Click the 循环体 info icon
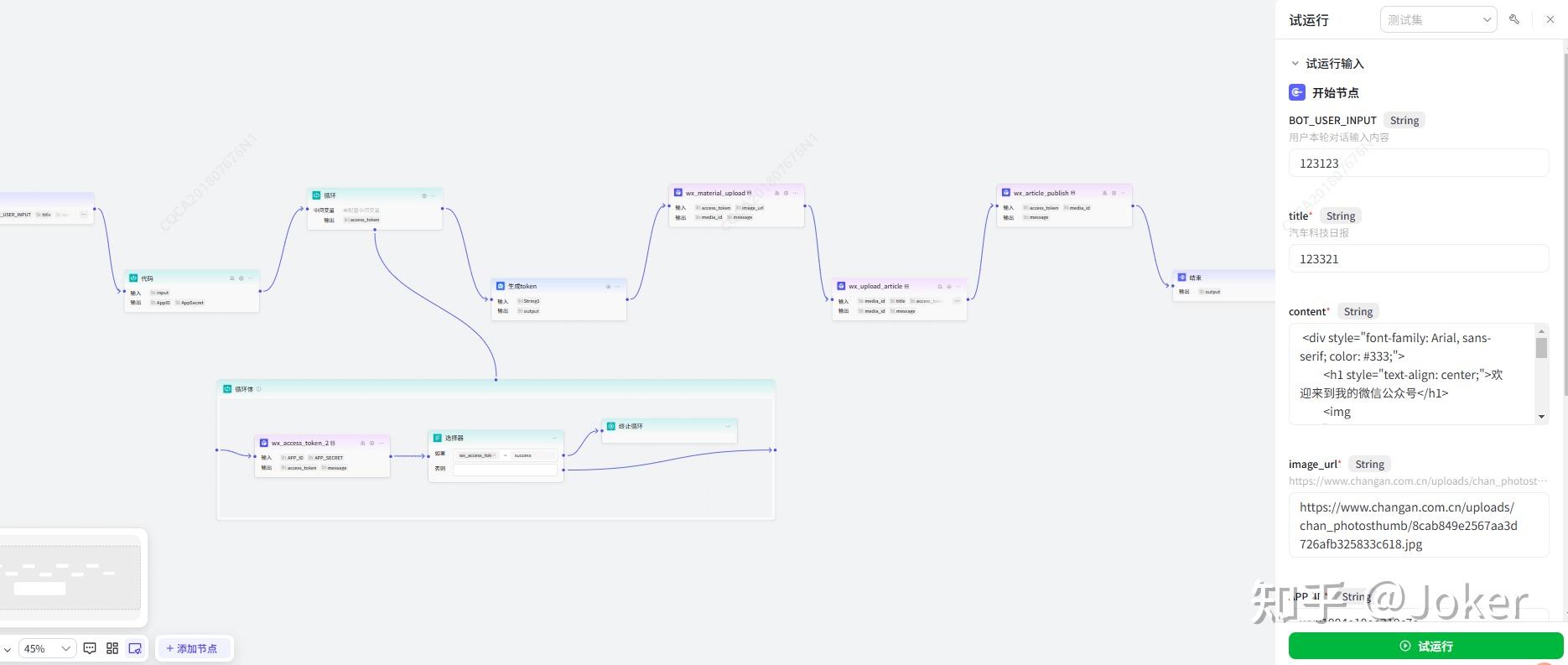The image size is (1568, 665). point(258,389)
